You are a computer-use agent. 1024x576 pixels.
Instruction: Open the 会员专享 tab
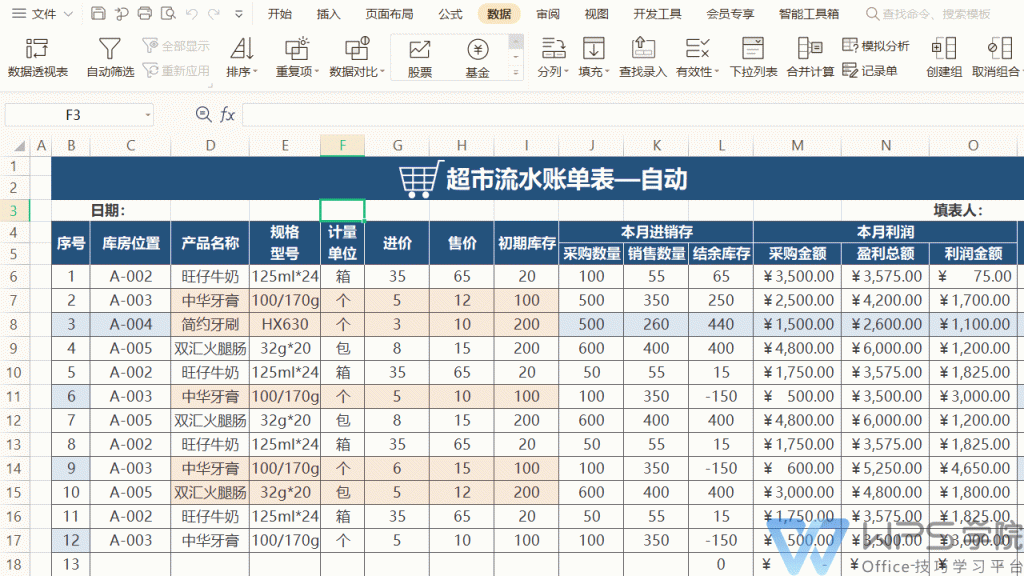(x=730, y=14)
